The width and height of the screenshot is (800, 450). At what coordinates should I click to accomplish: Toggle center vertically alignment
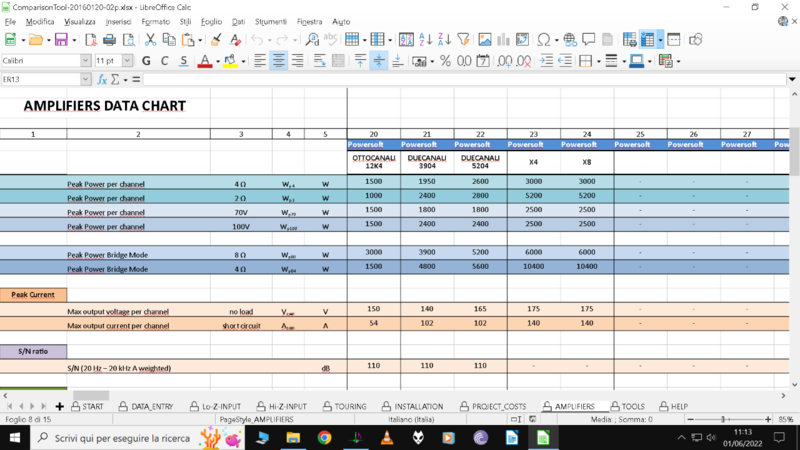379,61
